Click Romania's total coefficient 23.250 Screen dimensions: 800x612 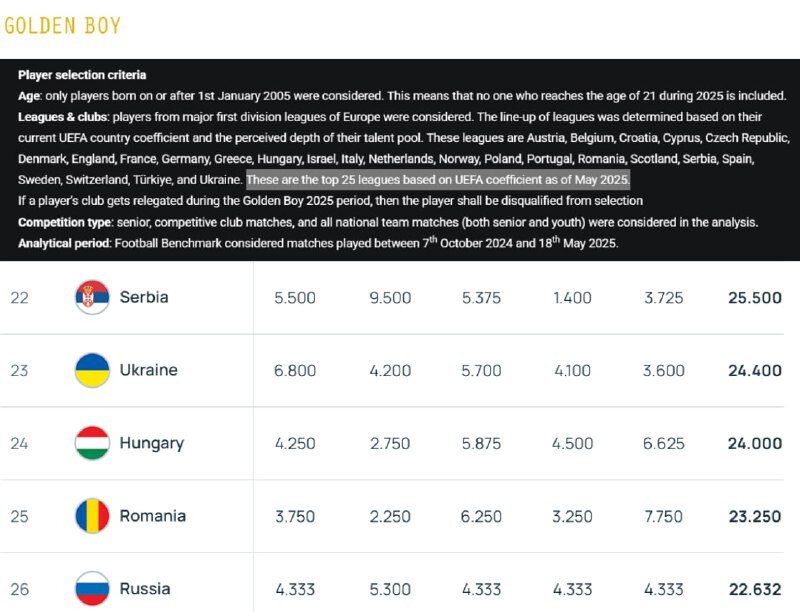point(754,517)
